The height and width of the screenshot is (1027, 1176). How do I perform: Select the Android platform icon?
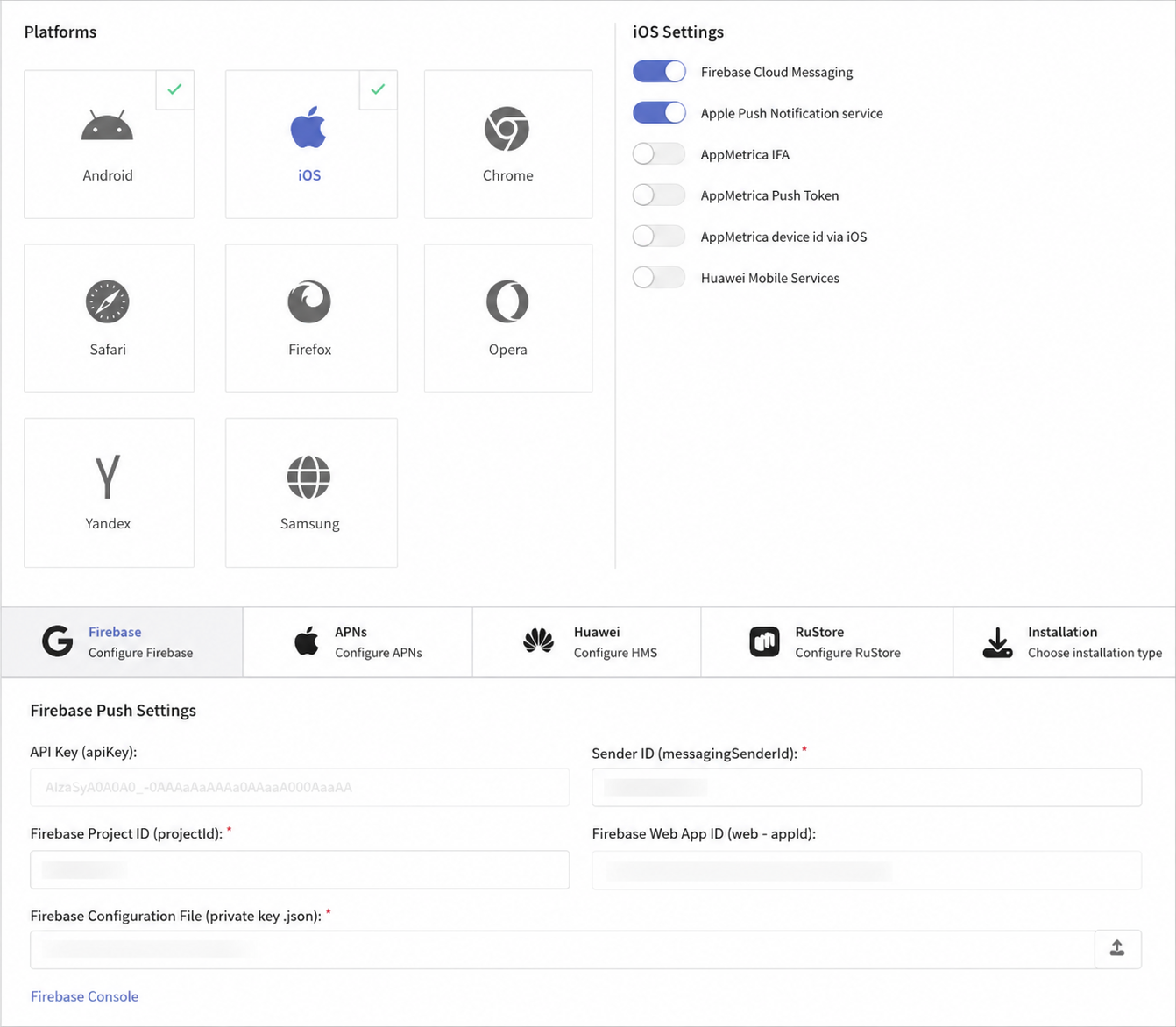coord(107,125)
